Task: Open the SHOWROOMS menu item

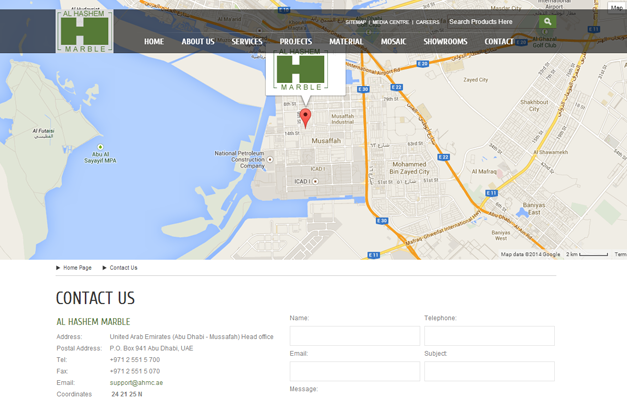Action: tap(445, 42)
